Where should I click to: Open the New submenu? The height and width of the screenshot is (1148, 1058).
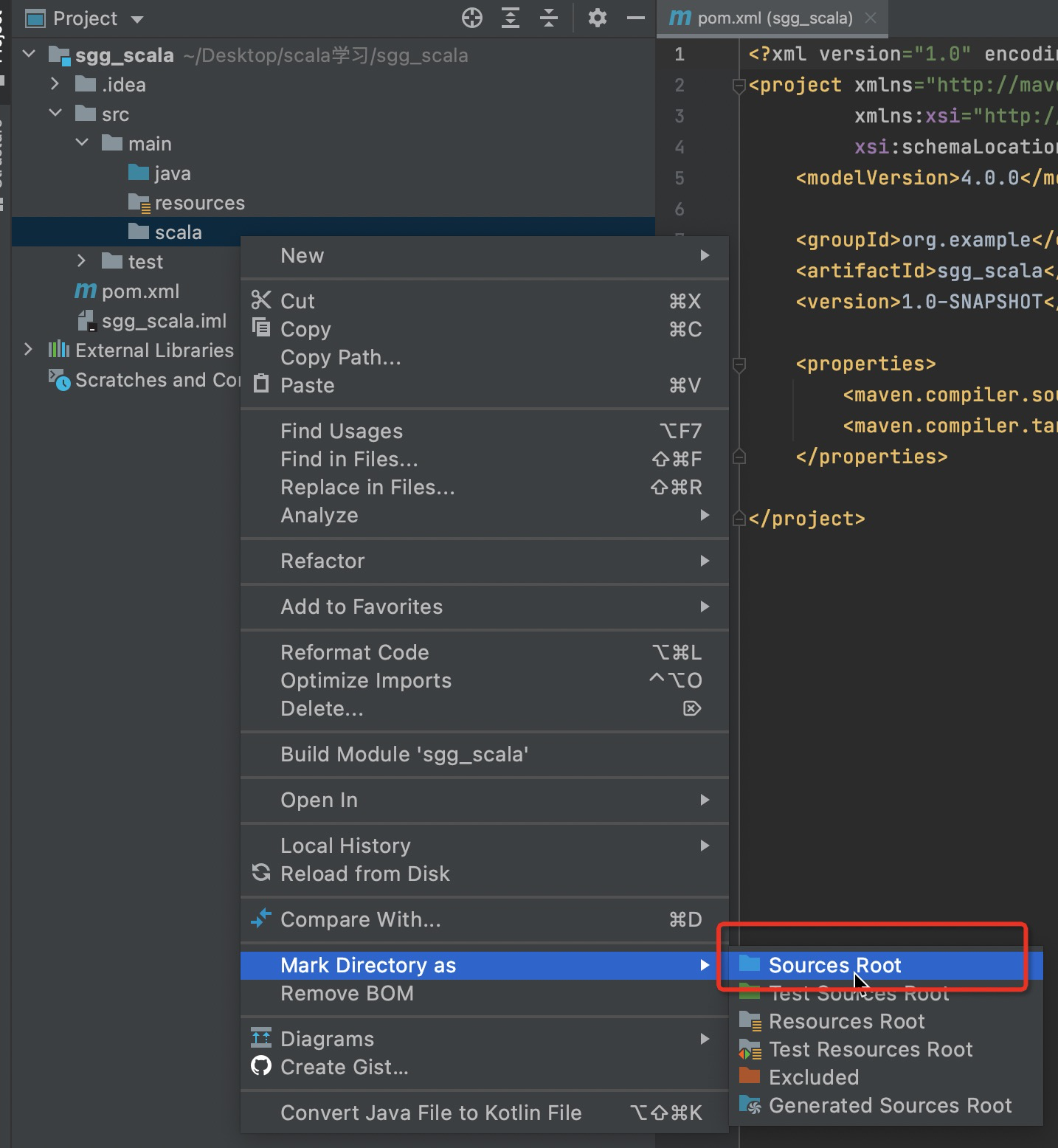tap(485, 255)
